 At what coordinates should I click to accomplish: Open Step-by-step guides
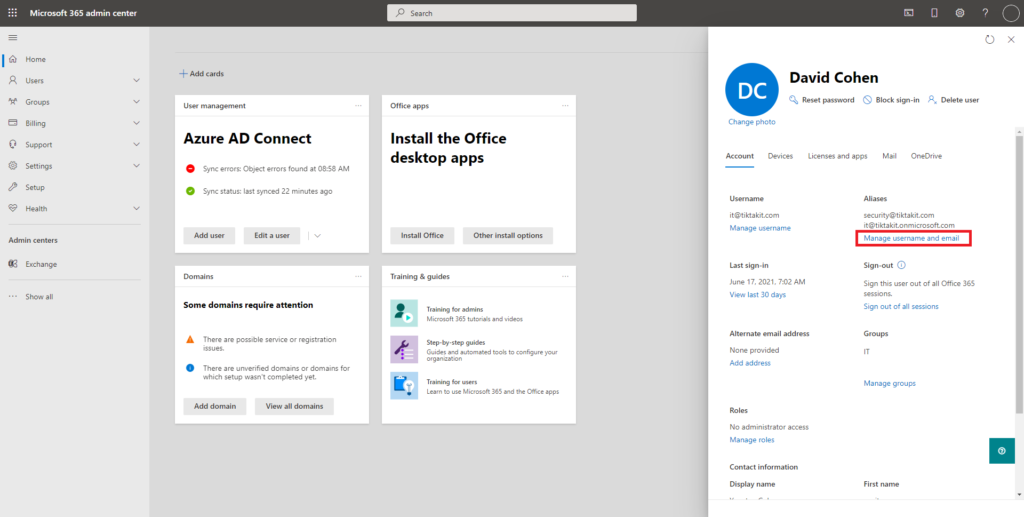(456, 342)
